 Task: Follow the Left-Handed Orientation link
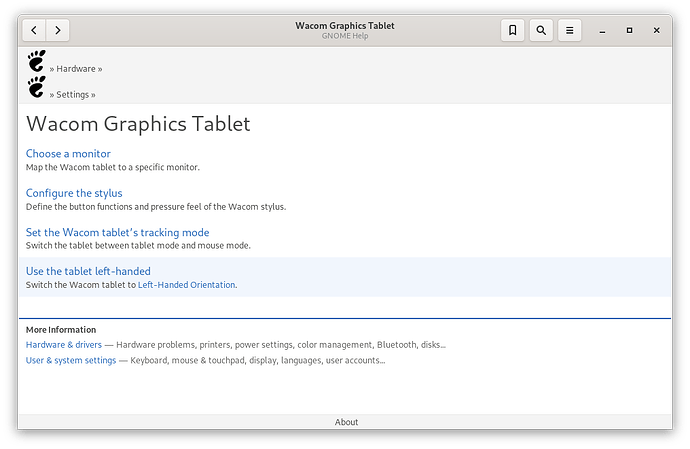pyautogui.click(x=187, y=285)
